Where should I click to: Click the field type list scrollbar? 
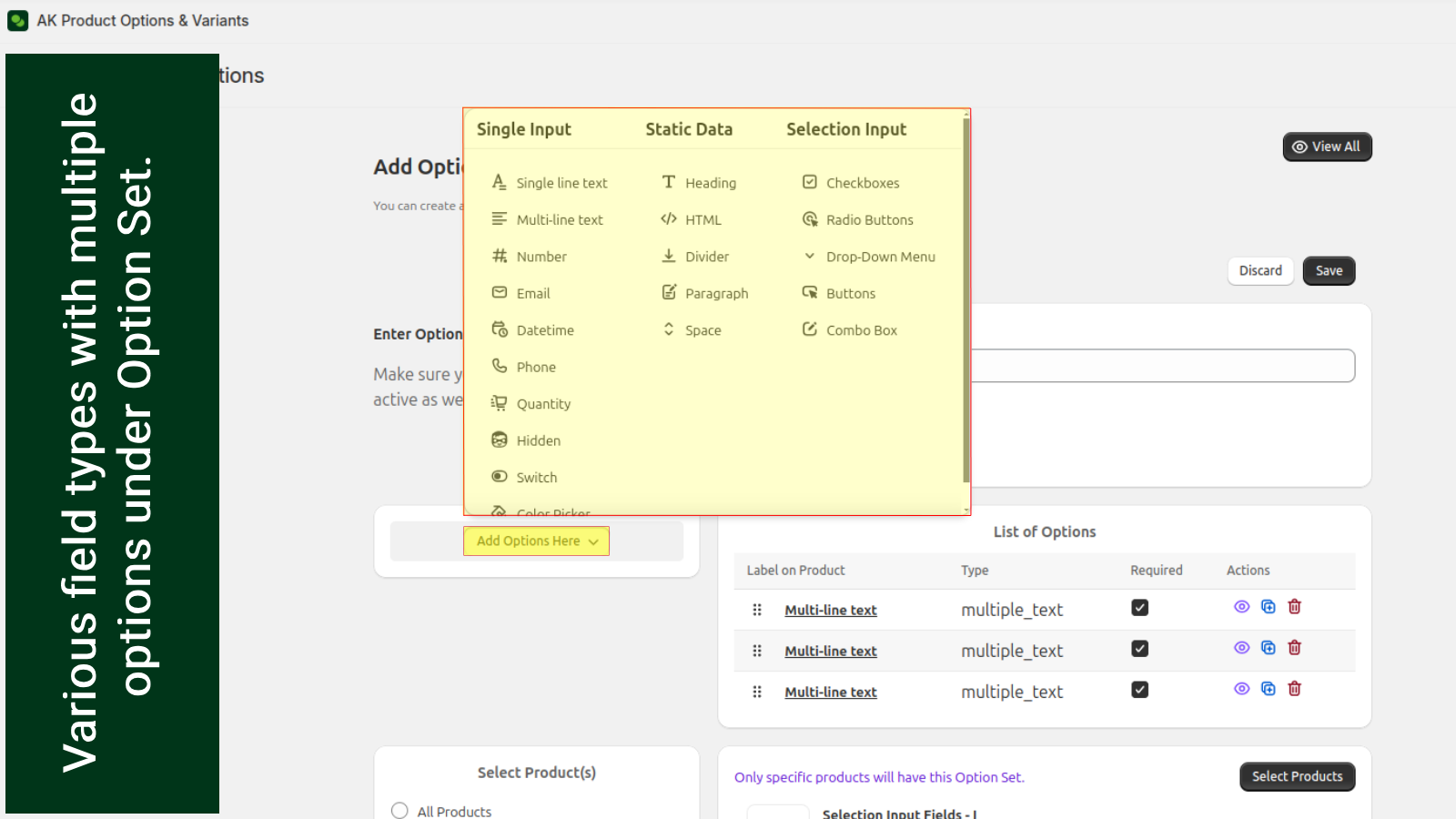pyautogui.click(x=966, y=300)
